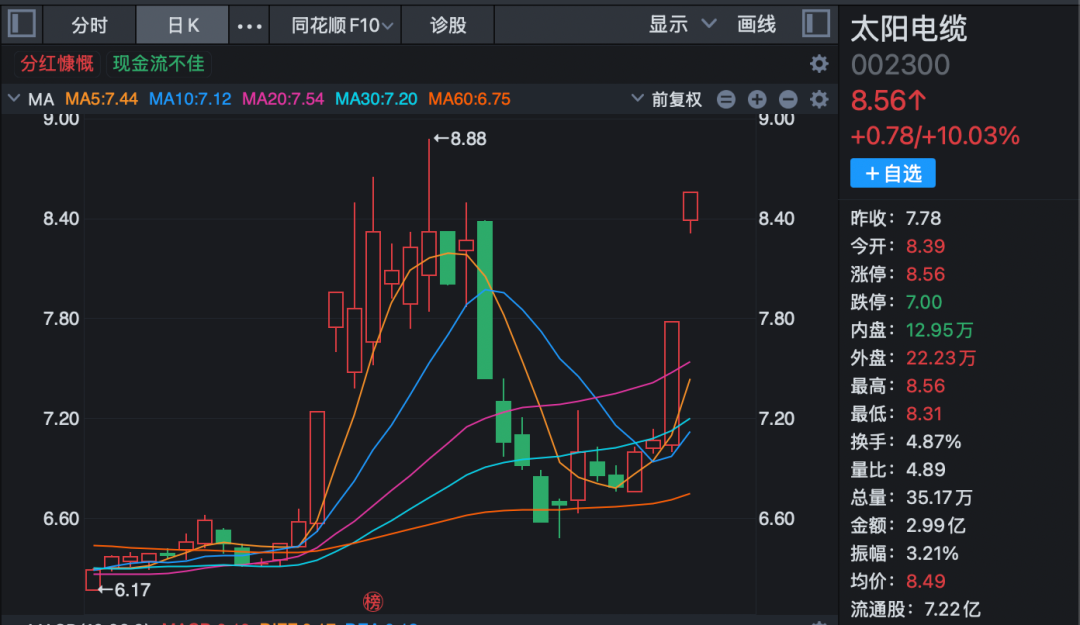The width and height of the screenshot is (1080, 625).
Task: Click the first minus circle icon
Action: 727,99
